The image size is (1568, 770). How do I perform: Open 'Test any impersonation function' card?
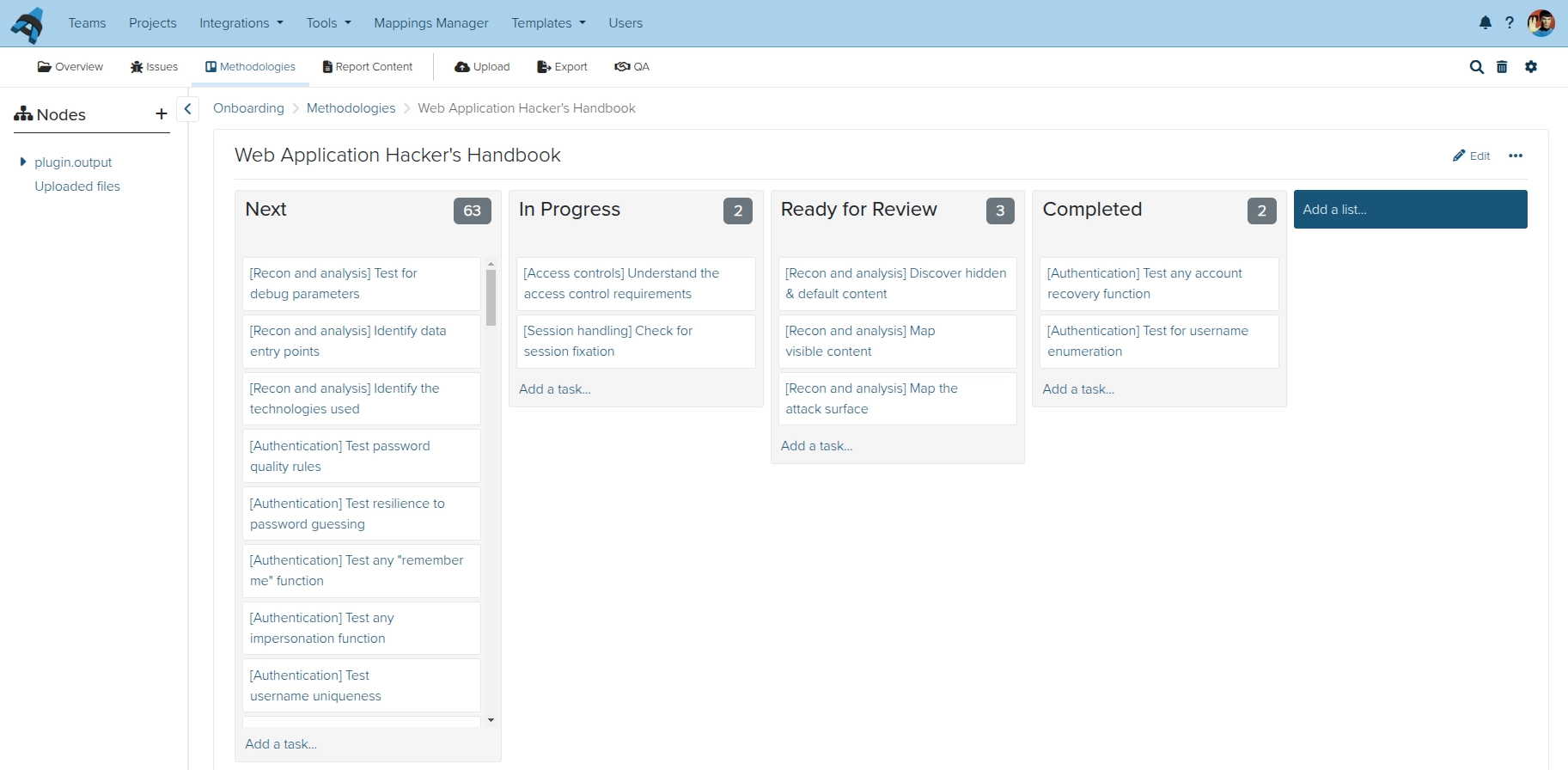click(362, 628)
